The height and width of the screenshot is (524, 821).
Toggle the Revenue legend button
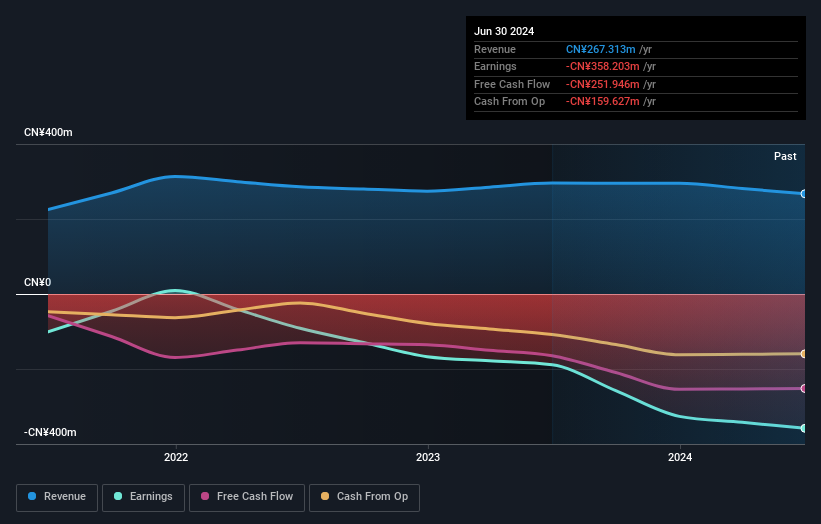click(x=57, y=497)
